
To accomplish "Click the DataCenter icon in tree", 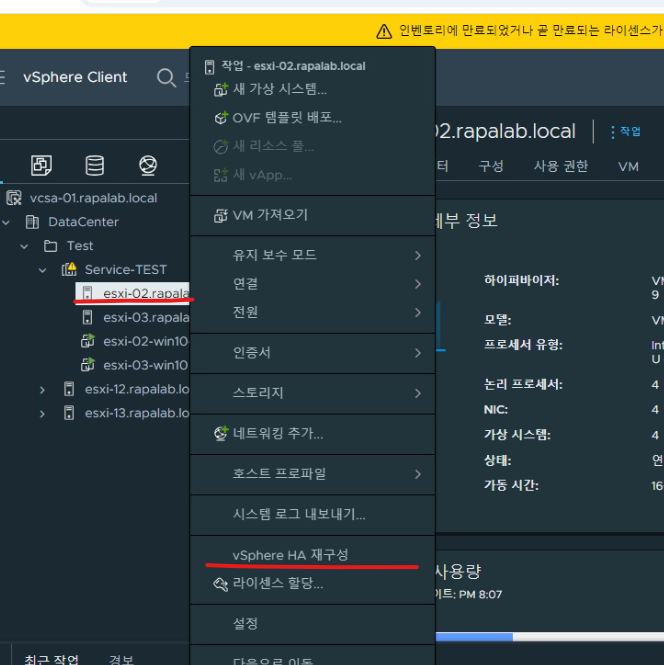I will click(x=32, y=222).
